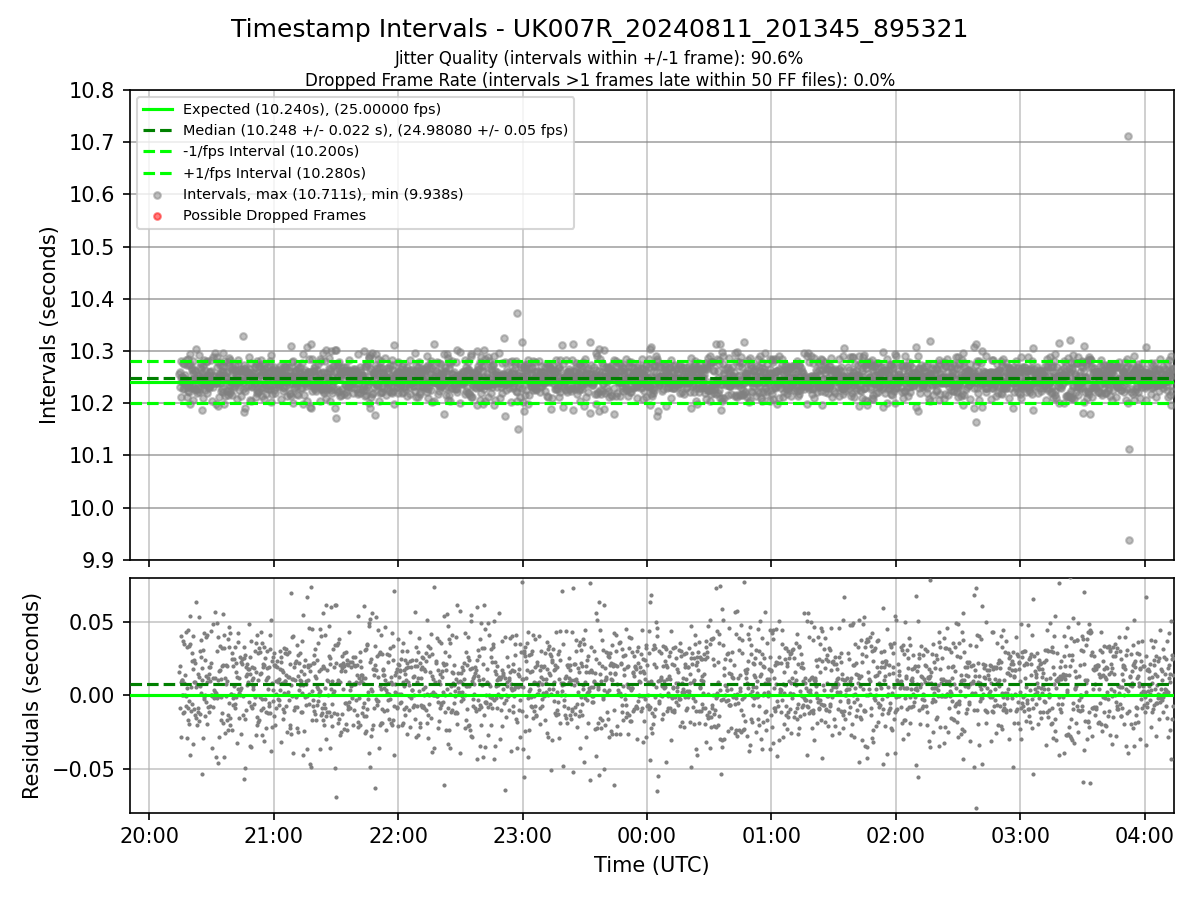The image size is (1200, 900).
Task: Click the outlier point near 10.11 seconds at 03:50
Action: click(1129, 449)
